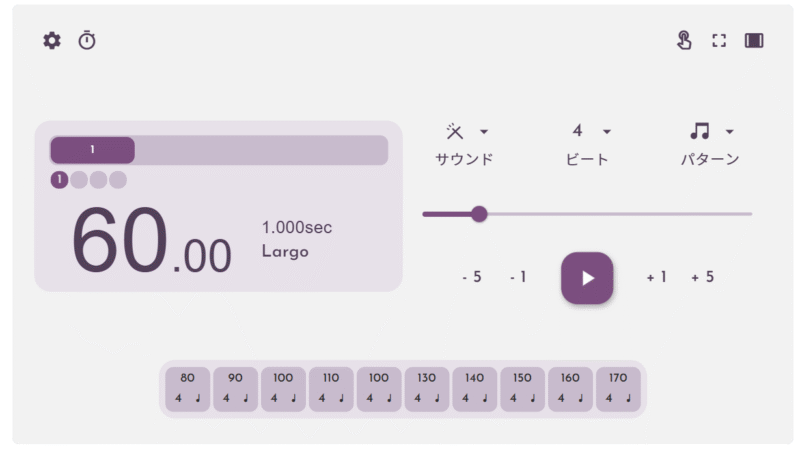Expand the サウンド dropdown arrow

[x=484, y=132]
